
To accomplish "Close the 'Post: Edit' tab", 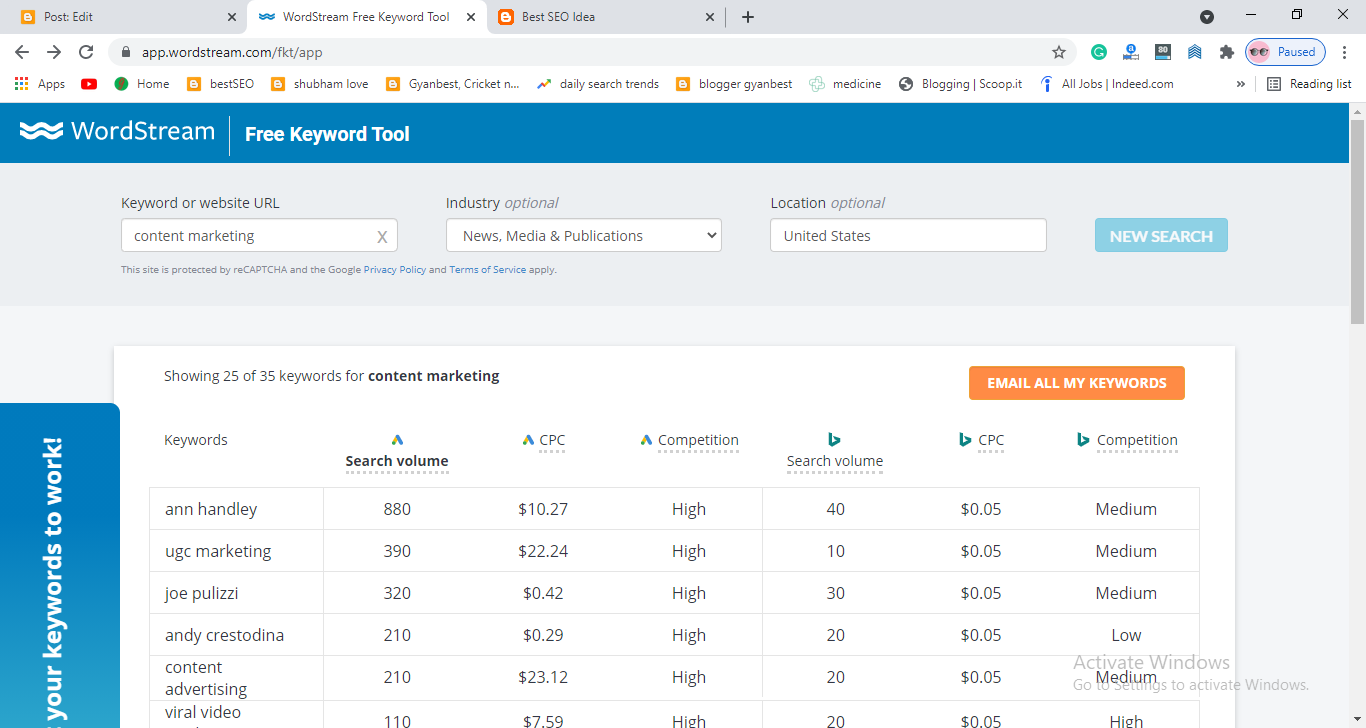I will click(x=232, y=17).
